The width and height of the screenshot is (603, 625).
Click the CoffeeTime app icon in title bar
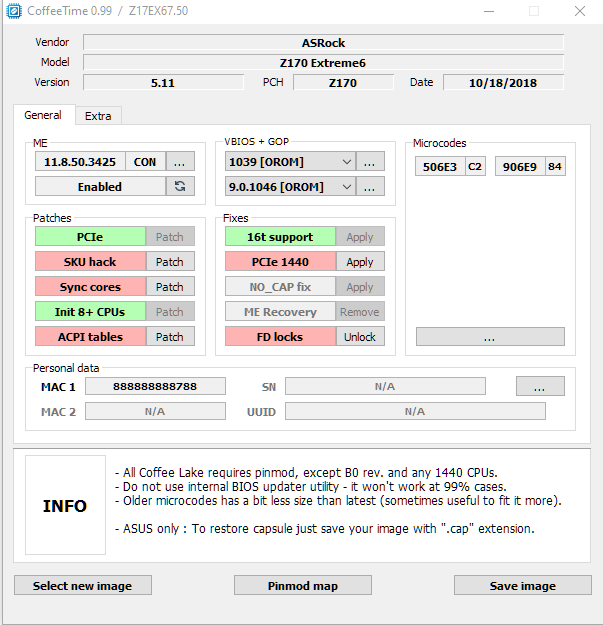[14, 11]
